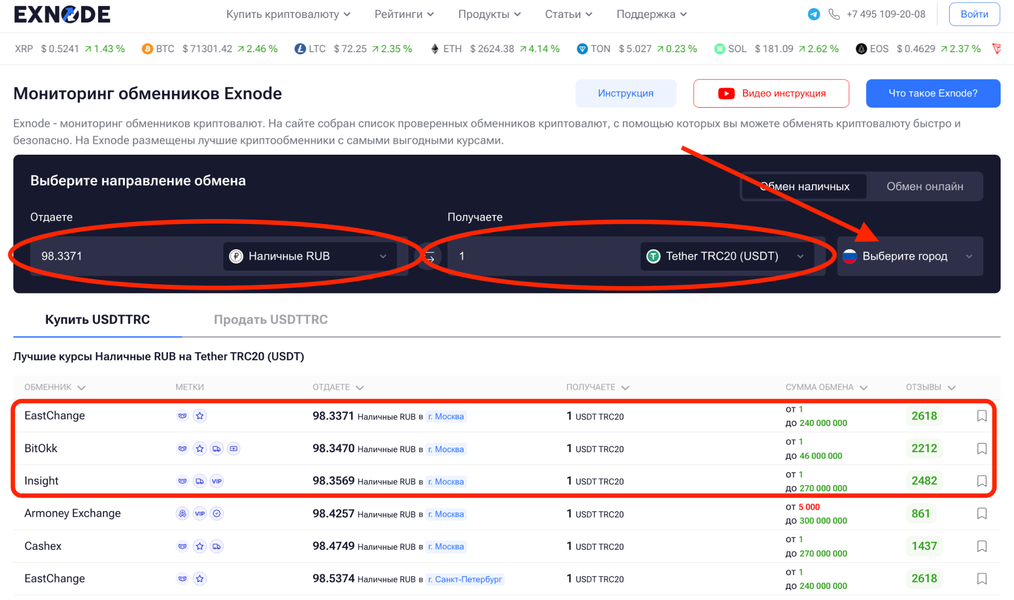Click the star badge on Cashex row
Image resolution: width=1014 pixels, height=600 pixels.
(200, 547)
